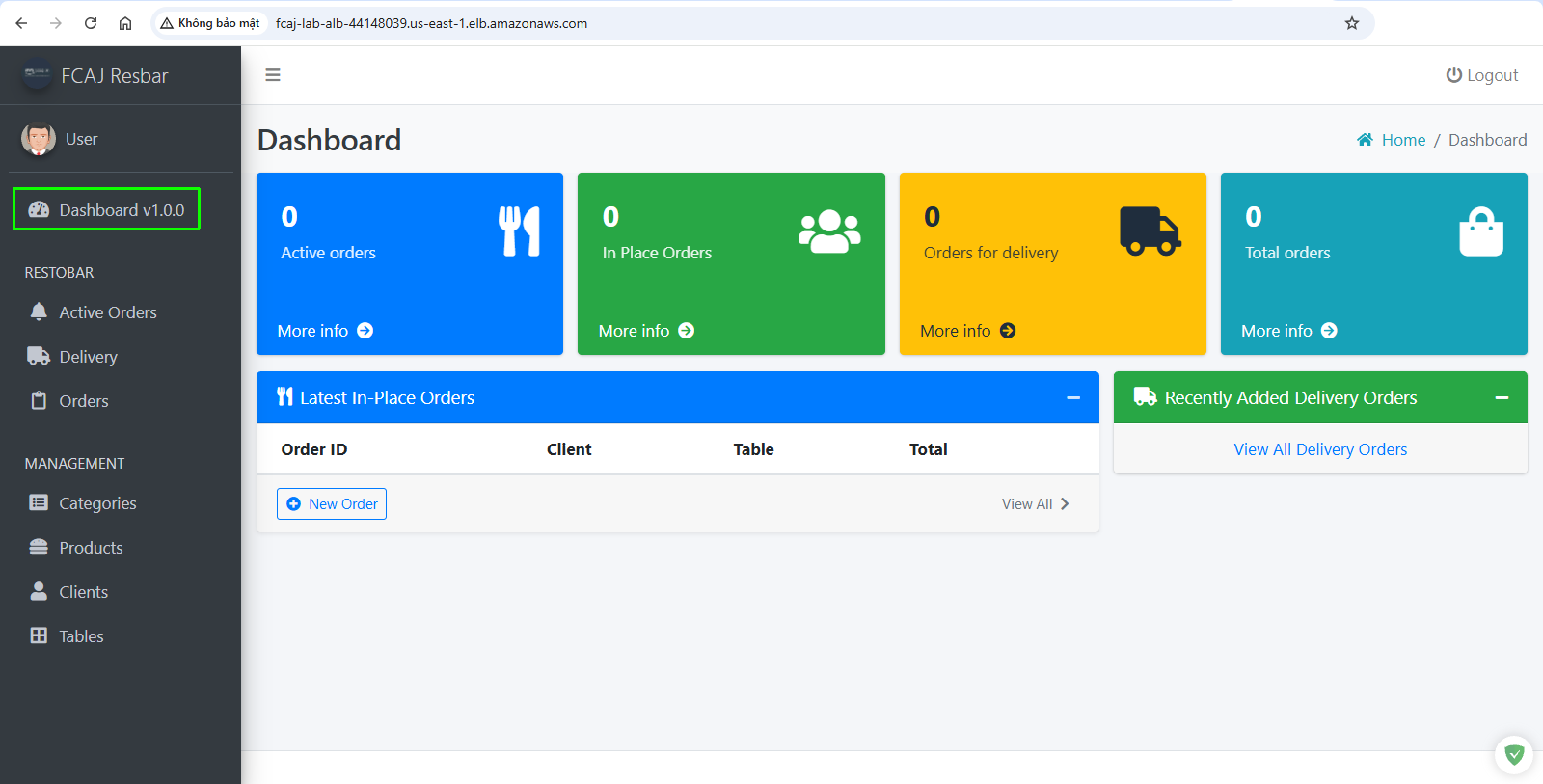Image resolution: width=1543 pixels, height=784 pixels.
Task: Toggle the sidebar hamburger menu
Action: [x=273, y=75]
